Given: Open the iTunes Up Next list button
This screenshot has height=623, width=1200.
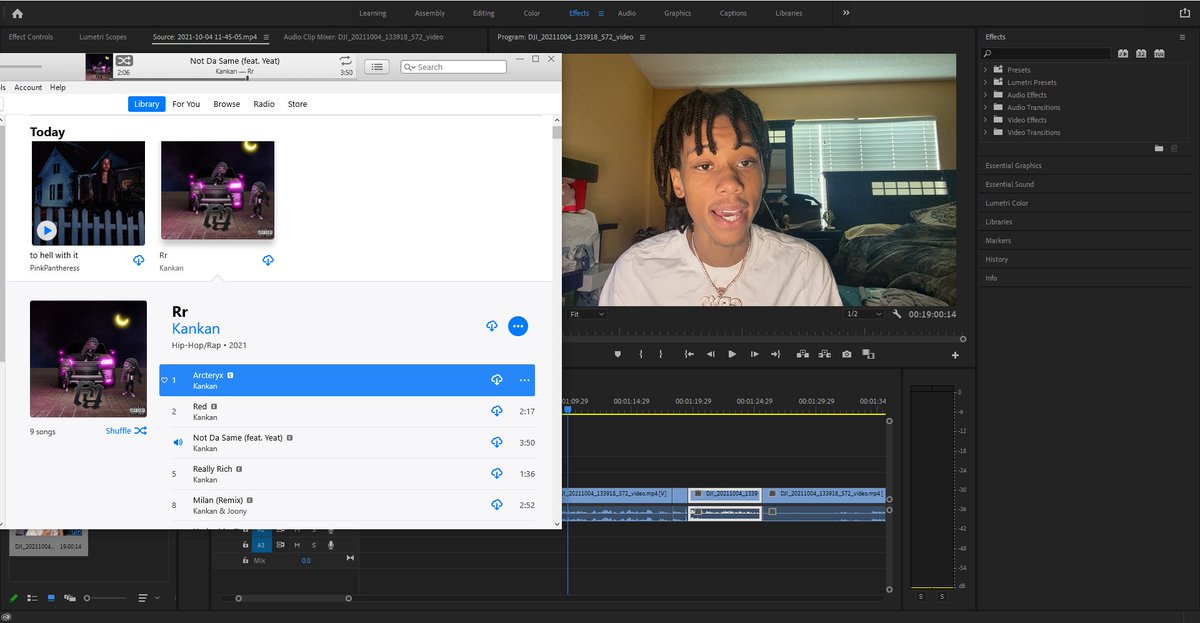Looking at the screenshot, I should tap(376, 67).
